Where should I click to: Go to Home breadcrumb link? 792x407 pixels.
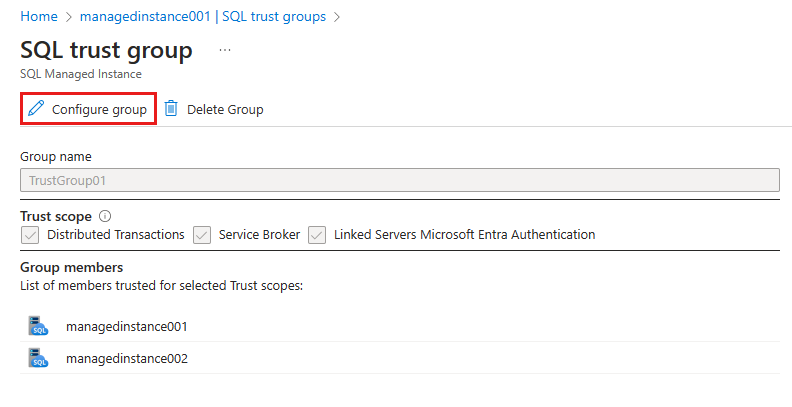coord(39,16)
